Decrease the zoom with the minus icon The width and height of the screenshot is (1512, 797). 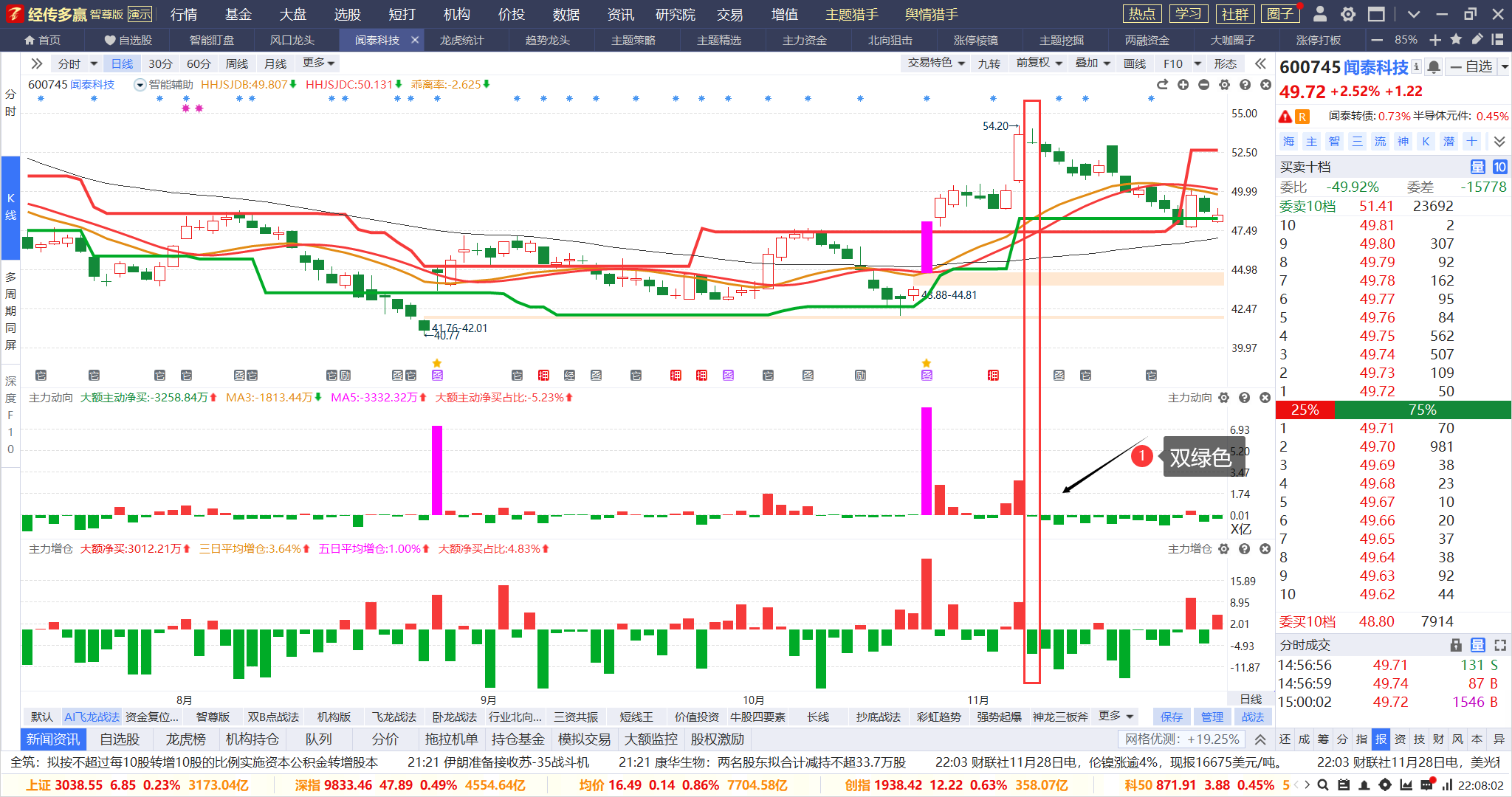click(1377, 40)
